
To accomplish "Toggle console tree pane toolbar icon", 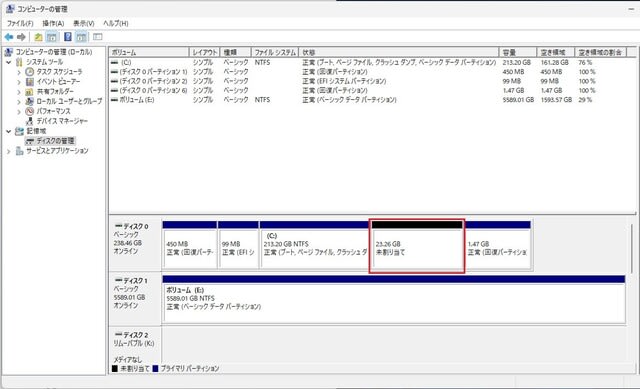I will click(x=52, y=37).
